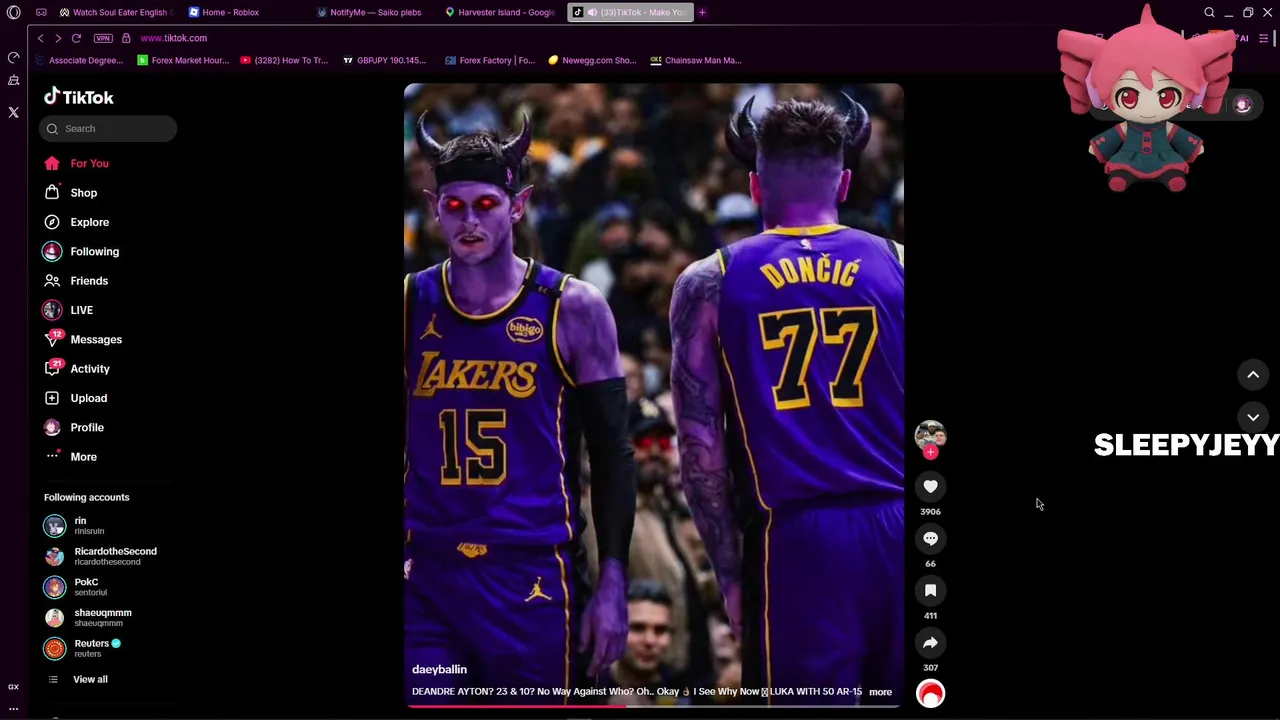The height and width of the screenshot is (720, 1280).
Task: Go to the Following feed
Action: 82,251
